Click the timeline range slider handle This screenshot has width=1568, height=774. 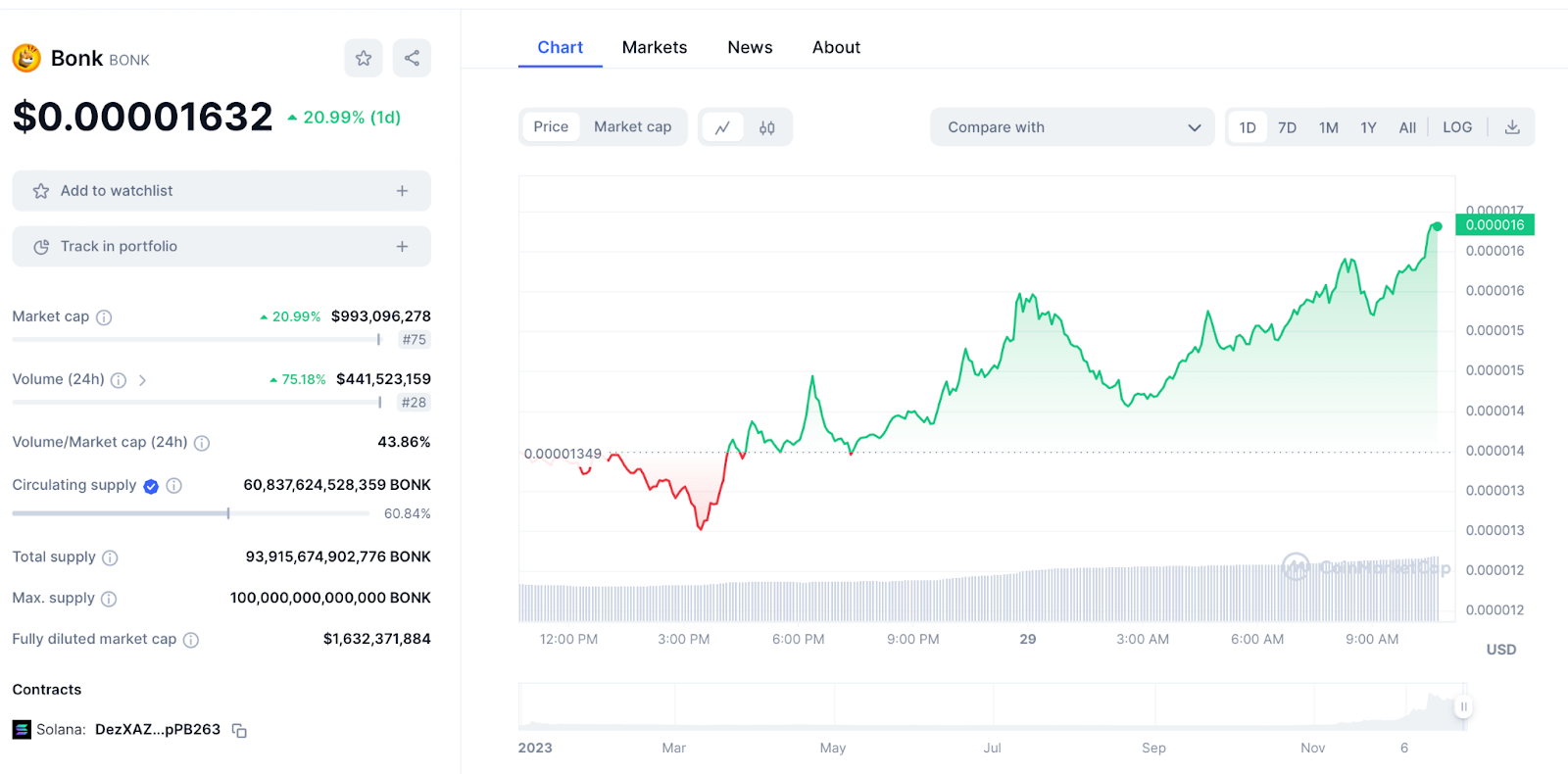click(1463, 706)
